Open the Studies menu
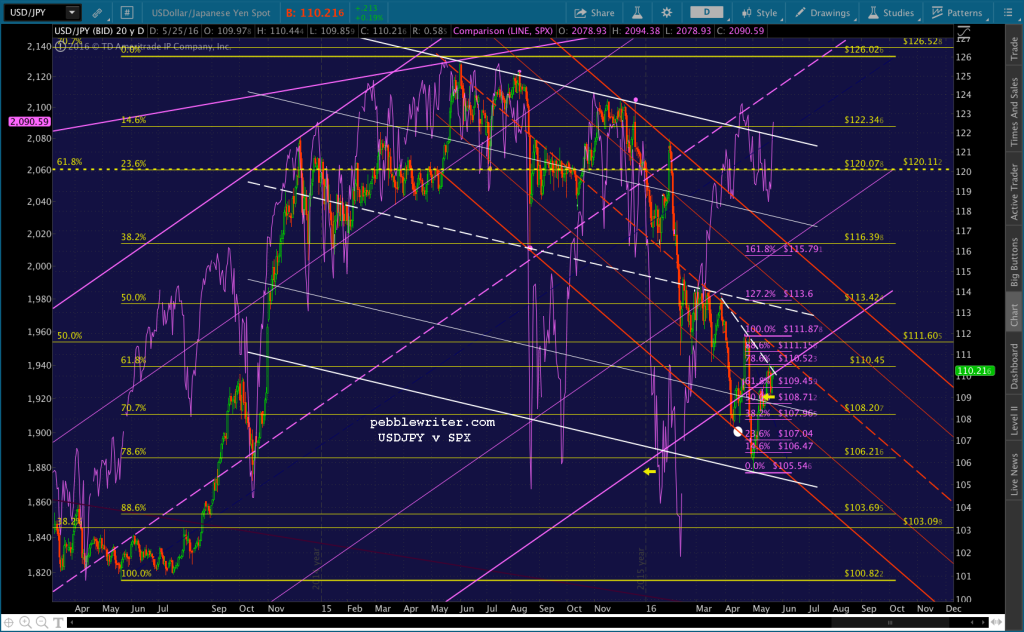Screen dimensions: 1024x632 [891, 12]
